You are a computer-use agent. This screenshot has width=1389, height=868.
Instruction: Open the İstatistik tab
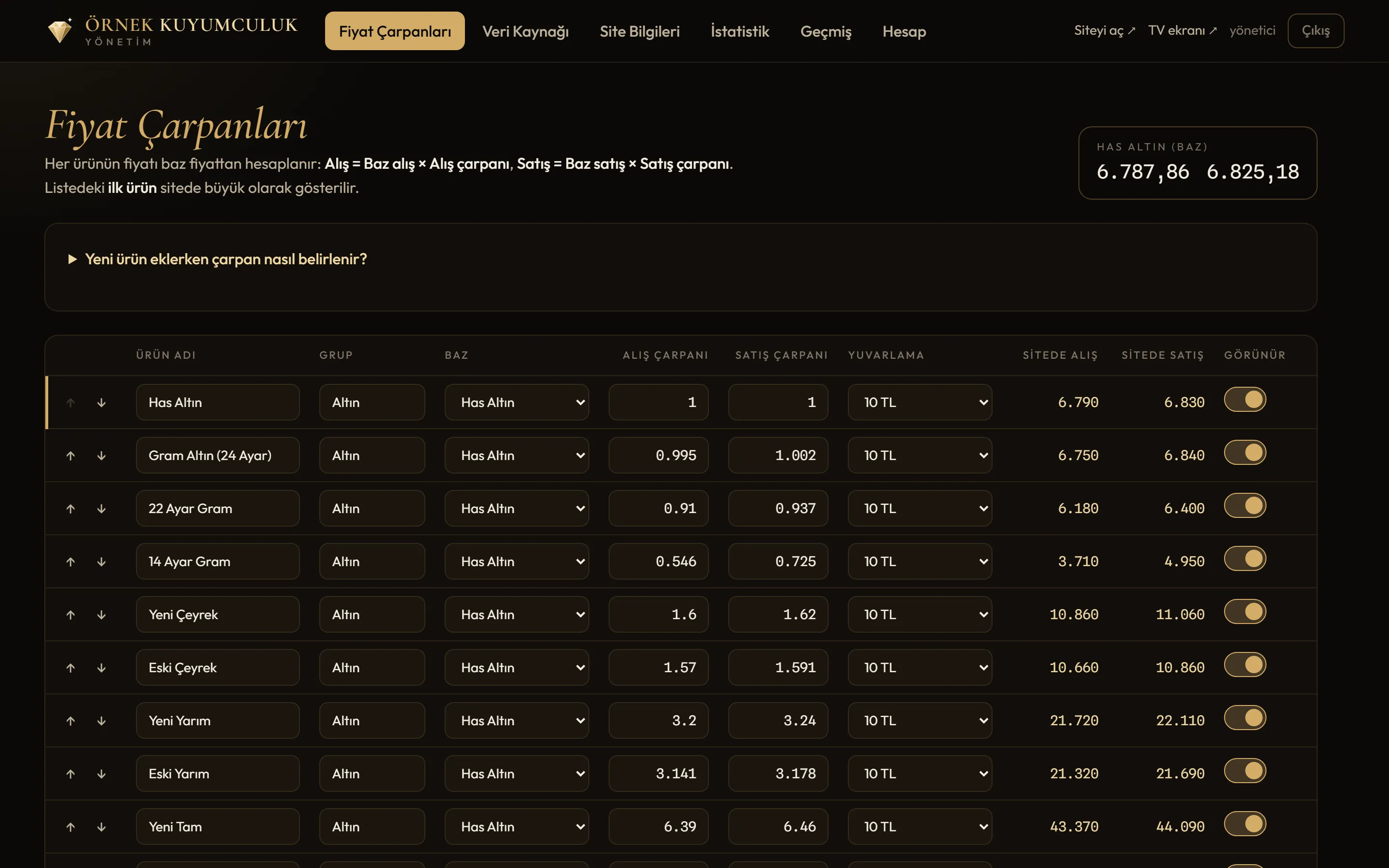pyautogui.click(x=740, y=31)
